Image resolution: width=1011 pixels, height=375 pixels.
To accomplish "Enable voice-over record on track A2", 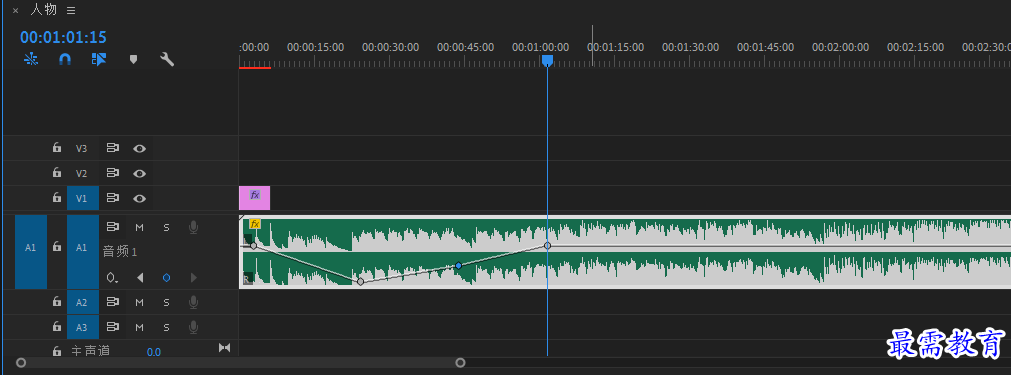I will click(x=193, y=302).
